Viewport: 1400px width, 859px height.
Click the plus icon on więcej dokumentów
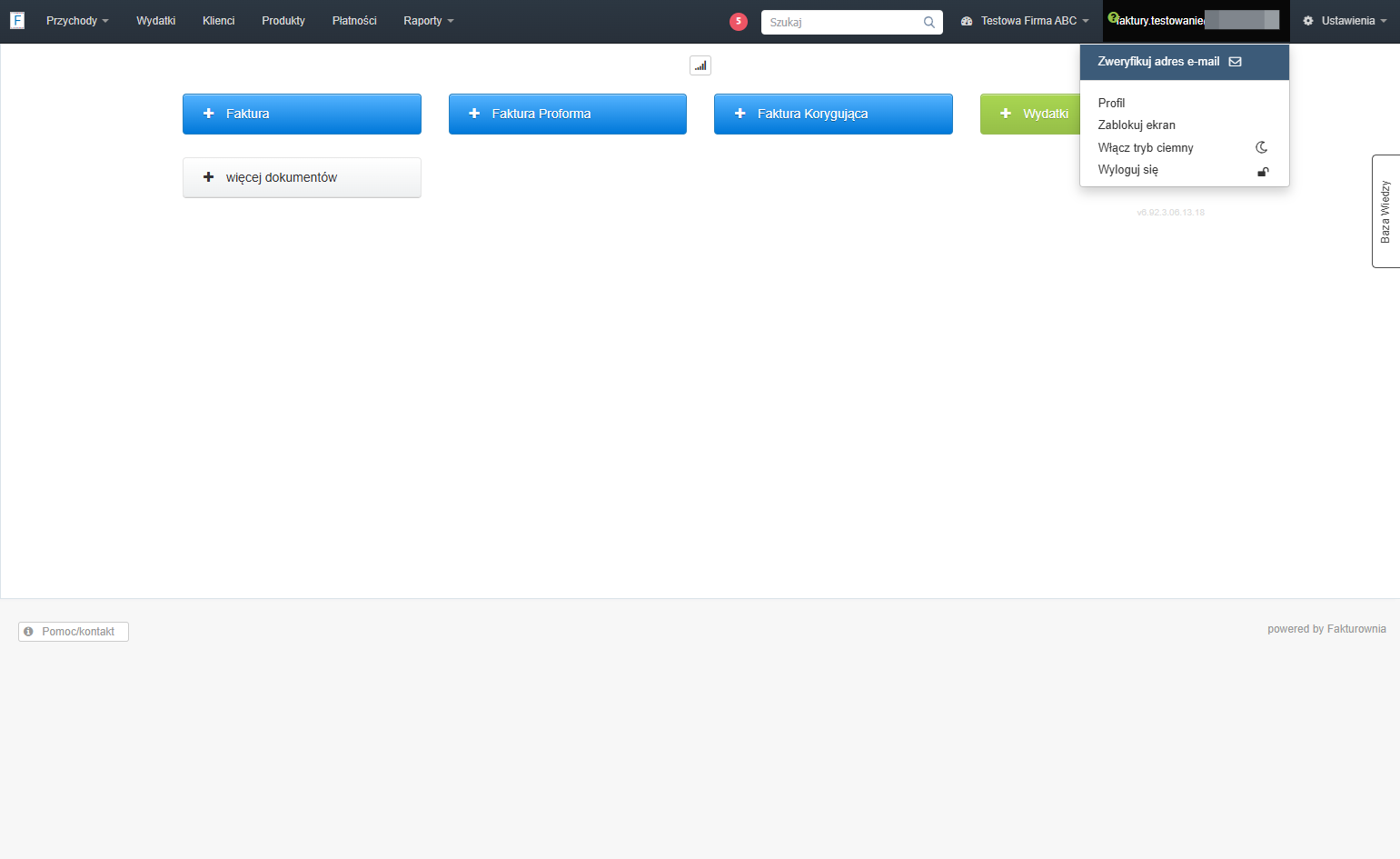[x=209, y=177]
